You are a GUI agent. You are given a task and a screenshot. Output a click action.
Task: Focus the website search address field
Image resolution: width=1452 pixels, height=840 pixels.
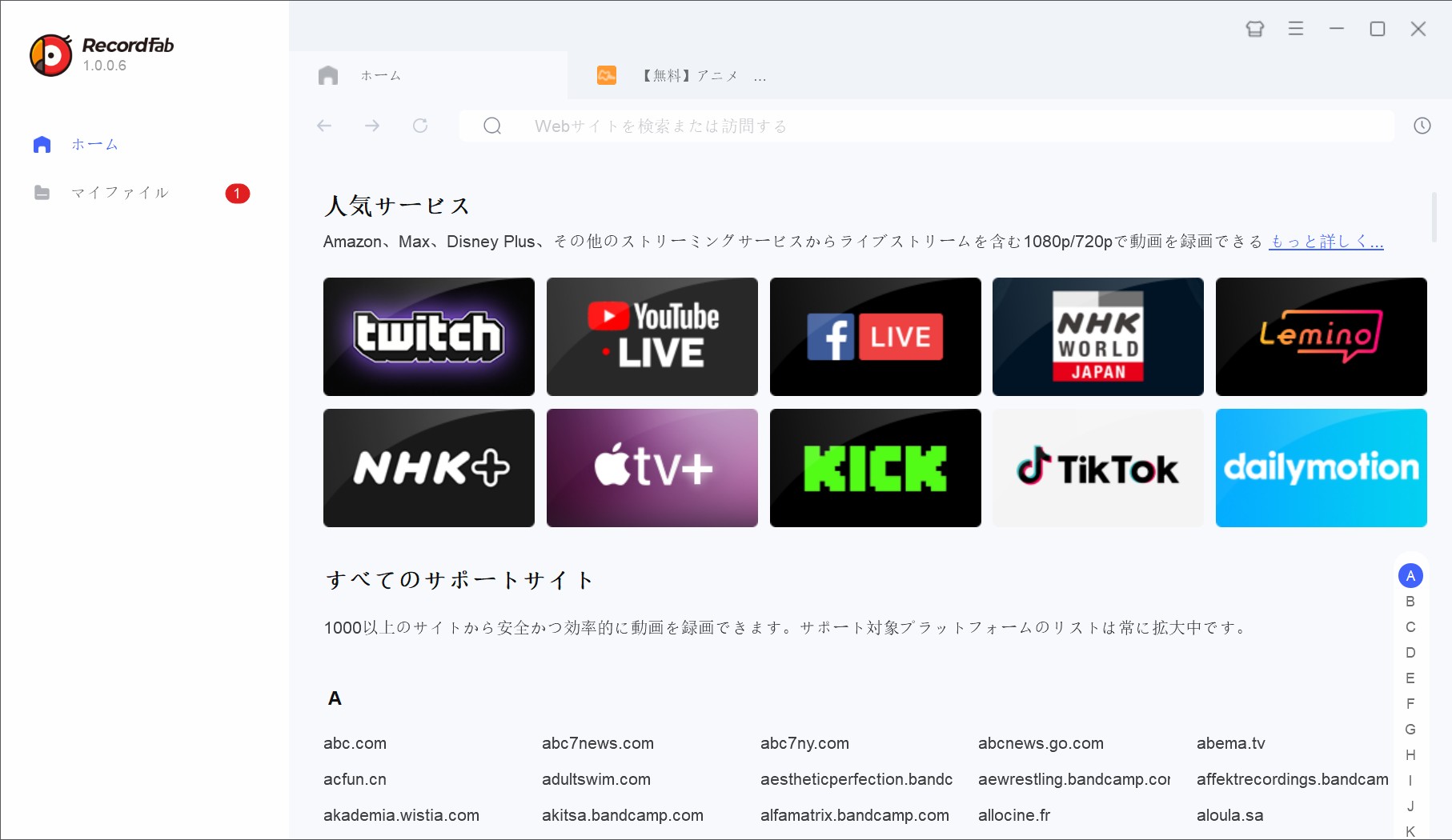[927, 126]
